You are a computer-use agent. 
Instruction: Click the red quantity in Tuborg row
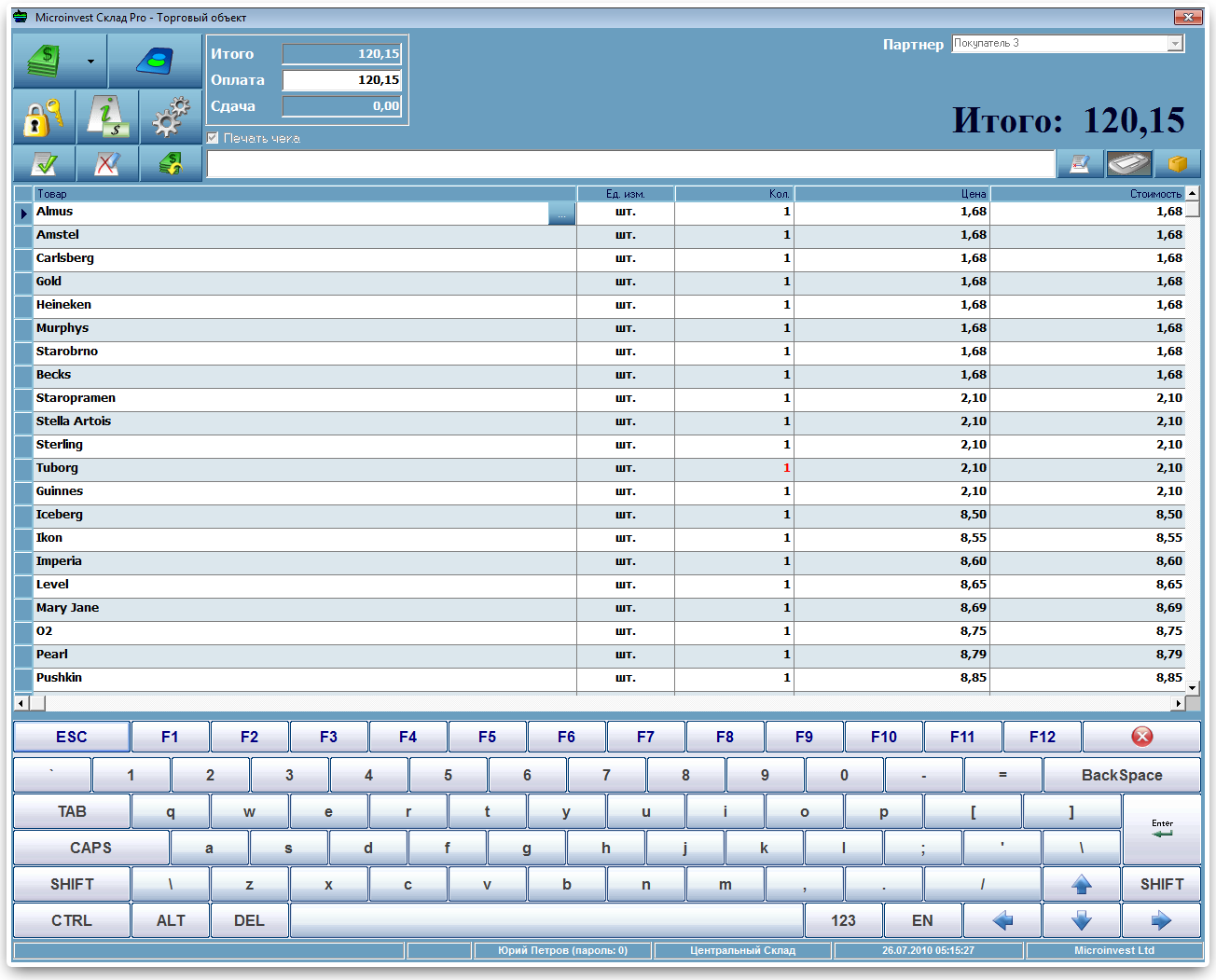pyautogui.click(x=786, y=468)
